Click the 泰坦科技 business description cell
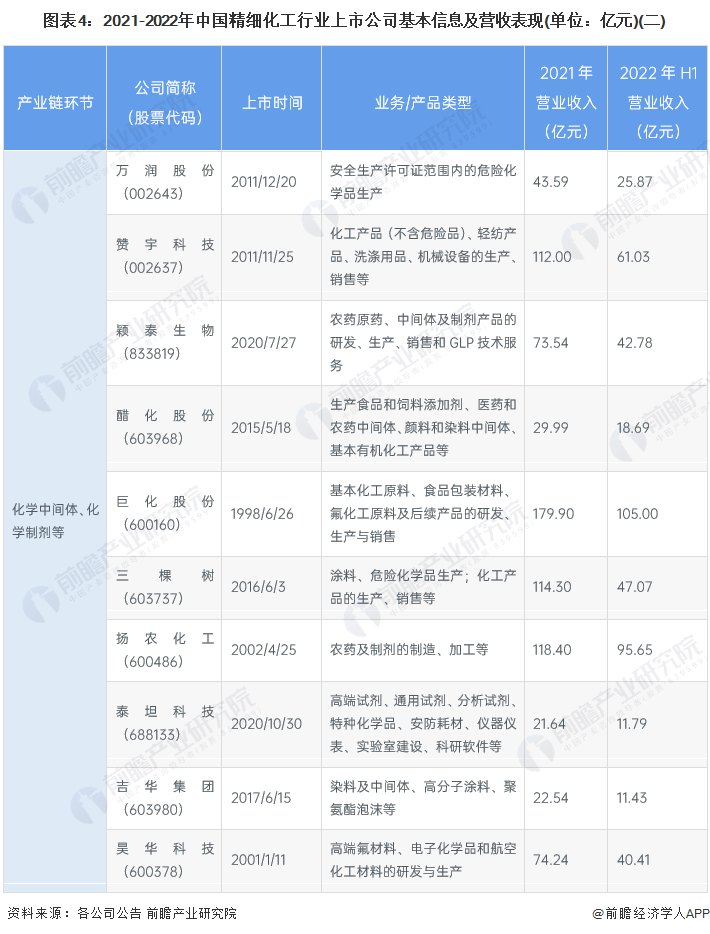710x934 pixels. [422, 724]
